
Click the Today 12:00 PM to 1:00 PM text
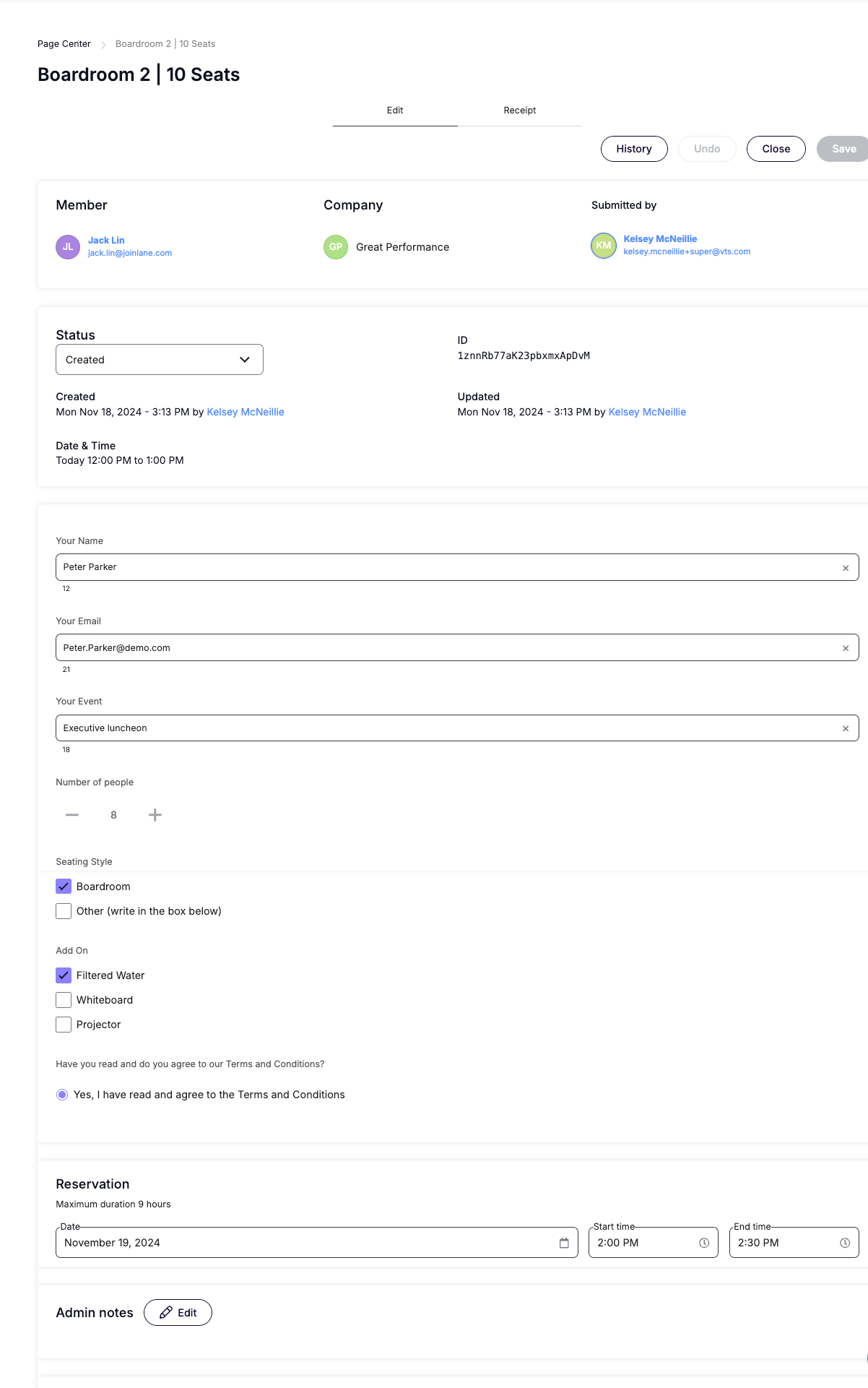120,460
